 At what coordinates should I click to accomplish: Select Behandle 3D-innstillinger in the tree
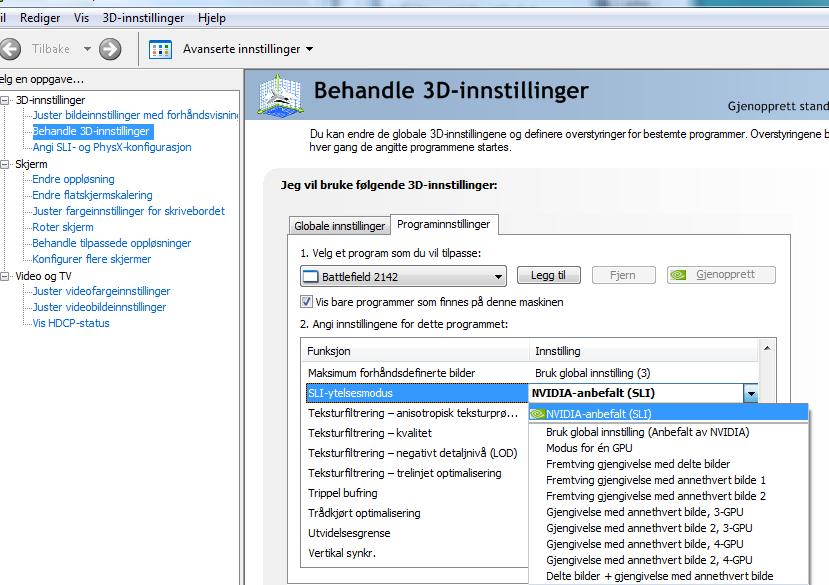[93, 131]
